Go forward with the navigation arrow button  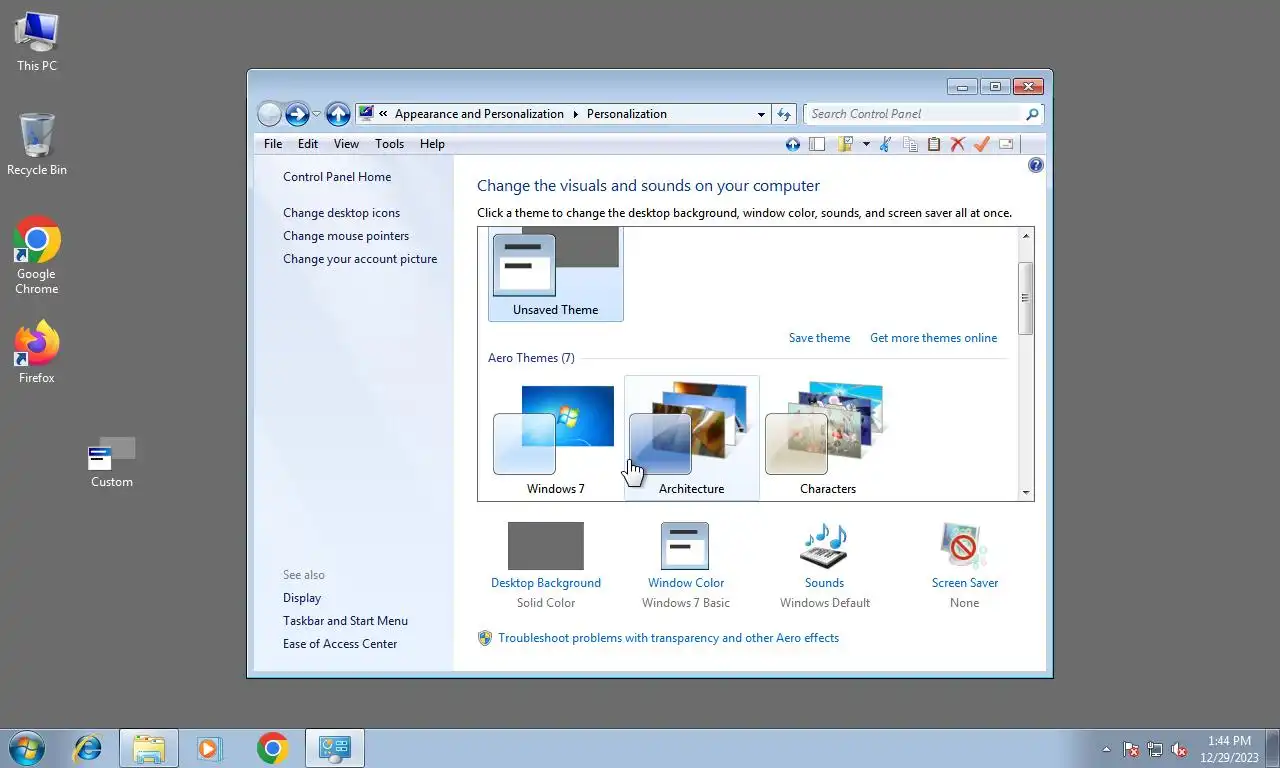point(297,114)
